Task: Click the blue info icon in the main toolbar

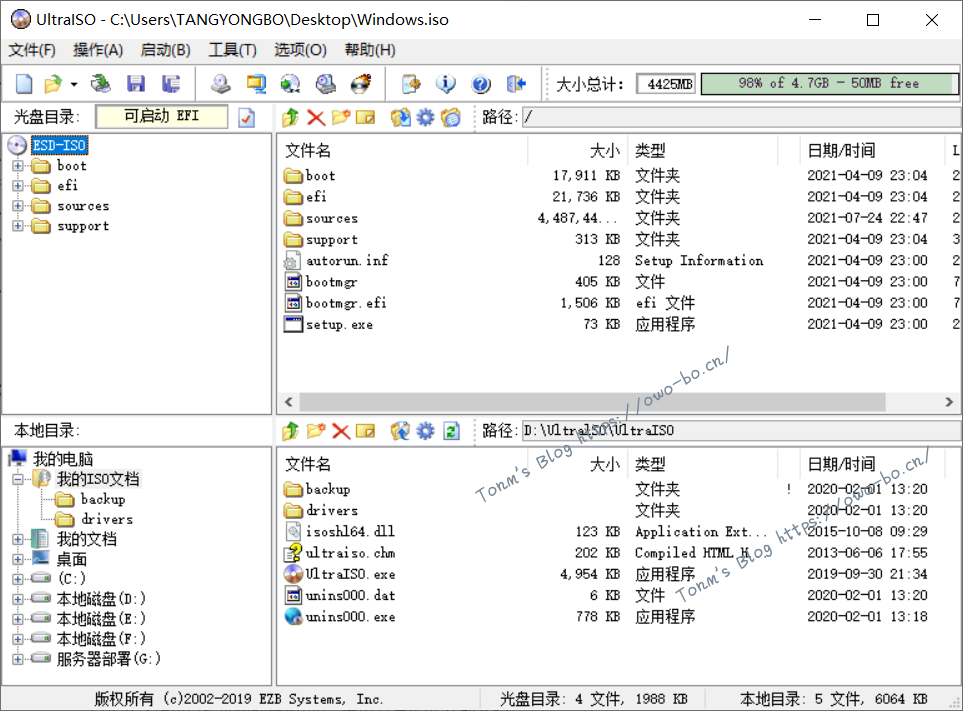Action: pos(446,84)
